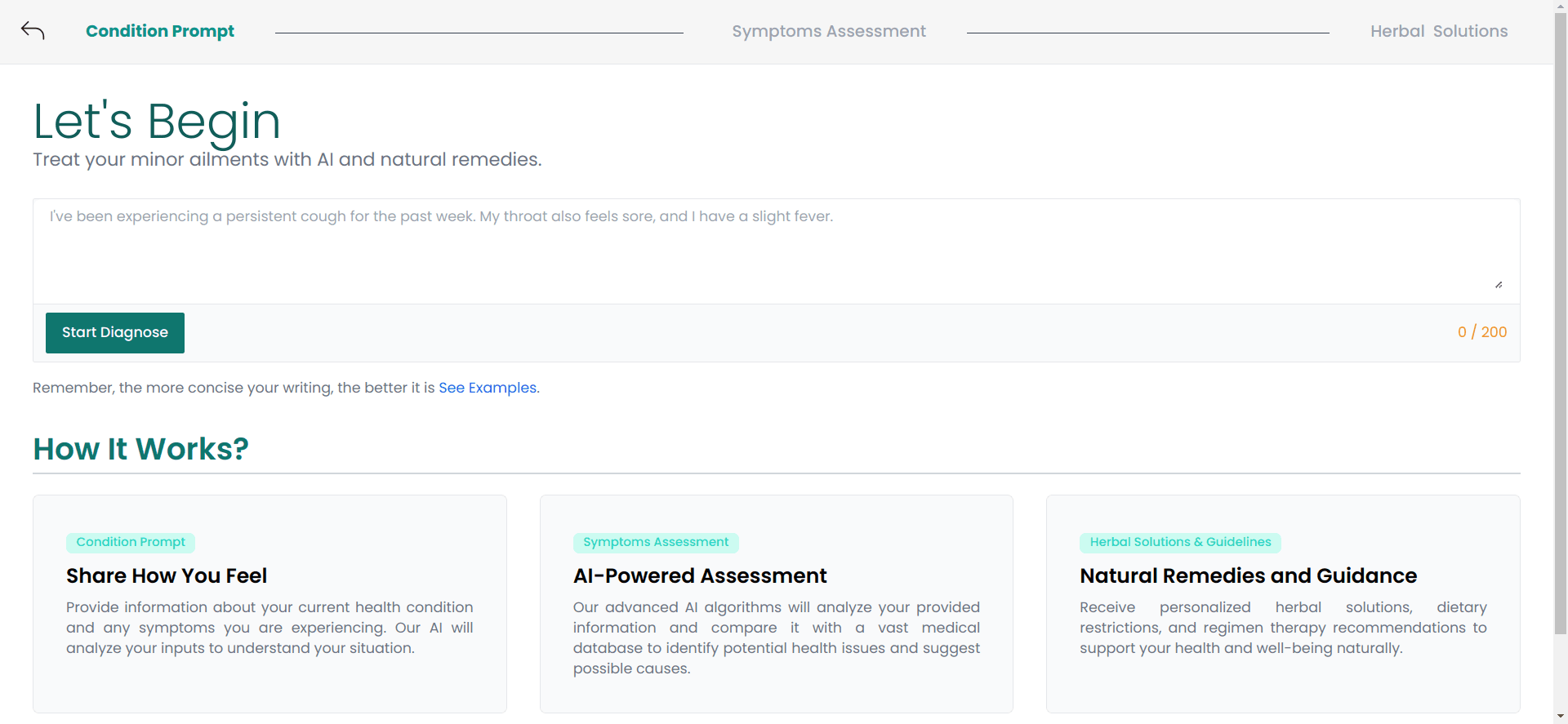Select the Share How You Feel heading

point(167,575)
